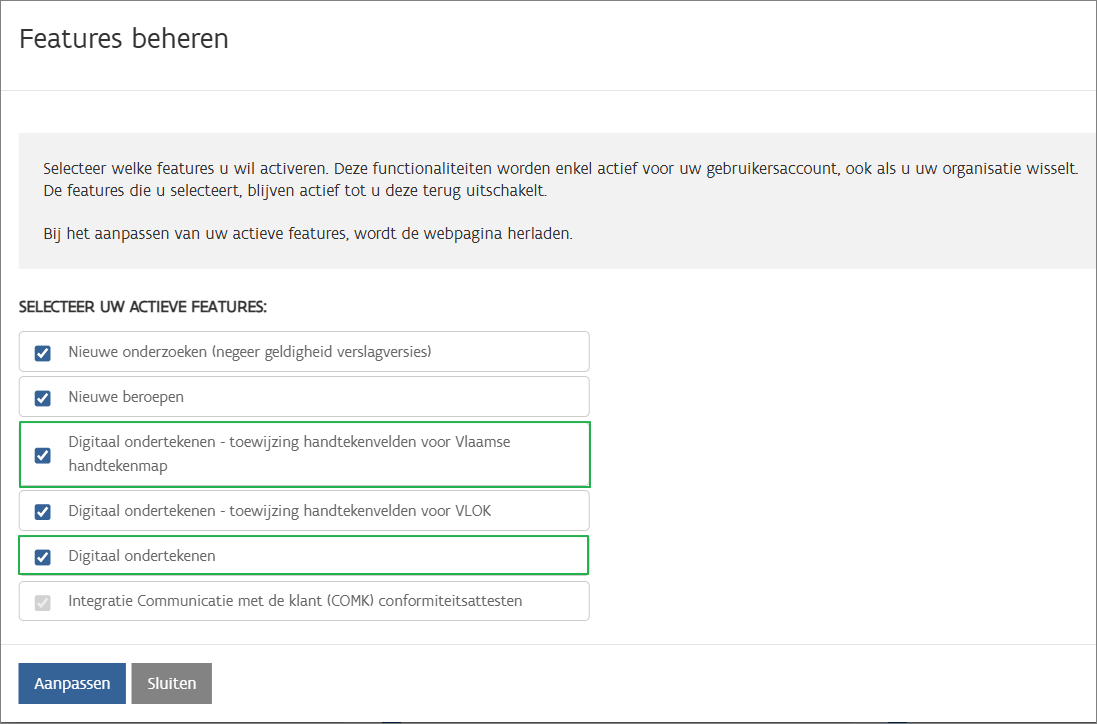Close the dialog with the Sluiten button
Viewport: 1097px width, 724px height.
[171, 684]
